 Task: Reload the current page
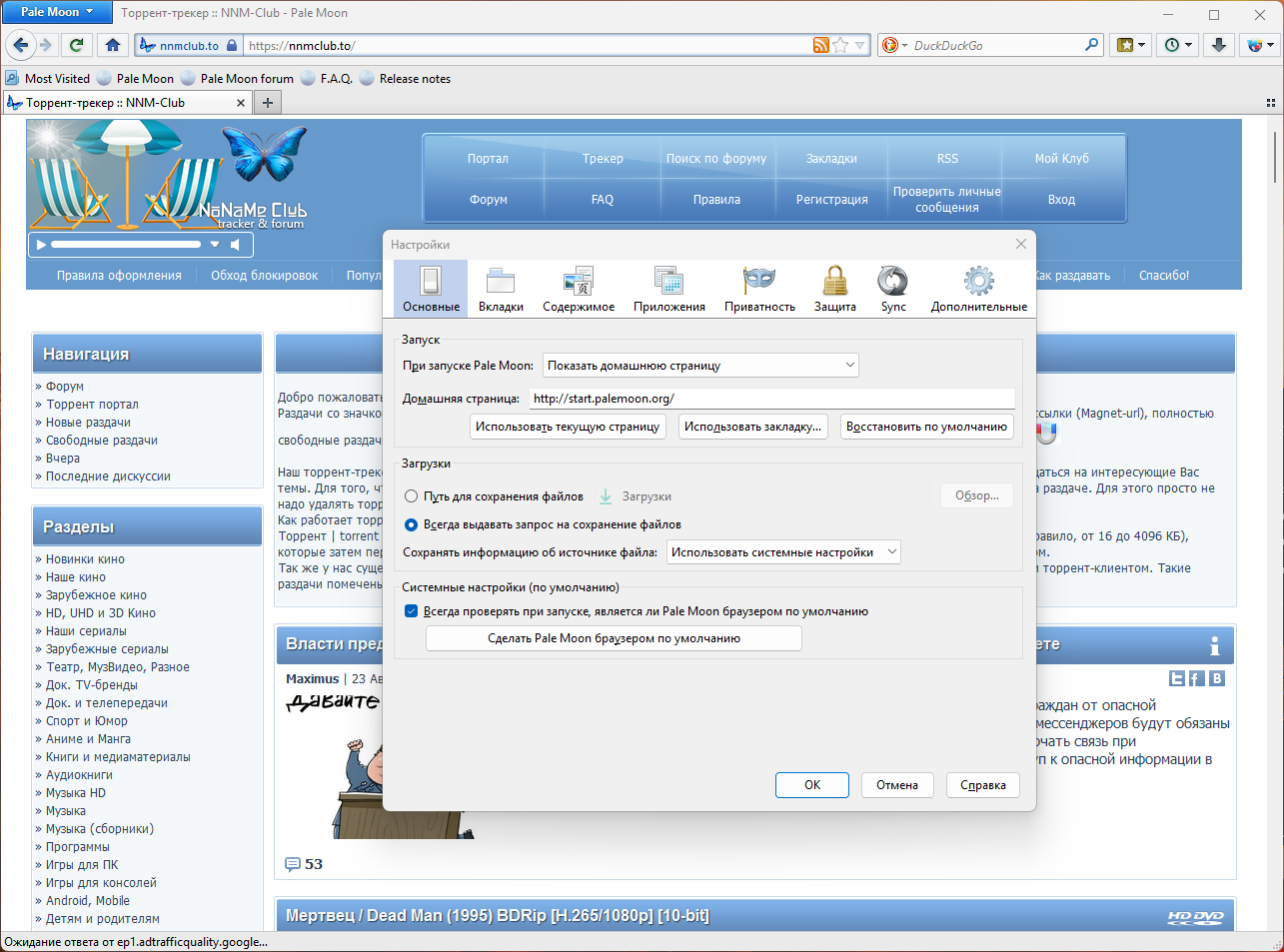[x=76, y=45]
